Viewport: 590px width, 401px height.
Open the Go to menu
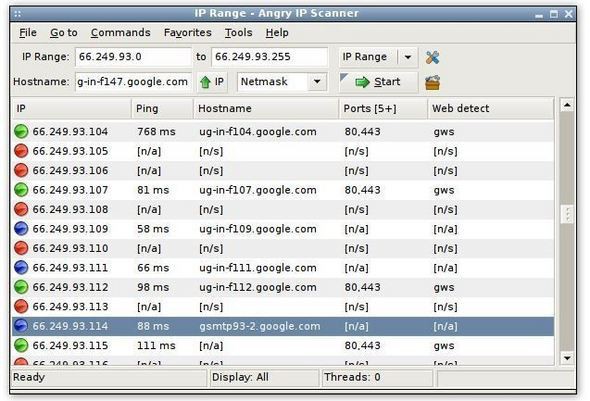pos(64,33)
